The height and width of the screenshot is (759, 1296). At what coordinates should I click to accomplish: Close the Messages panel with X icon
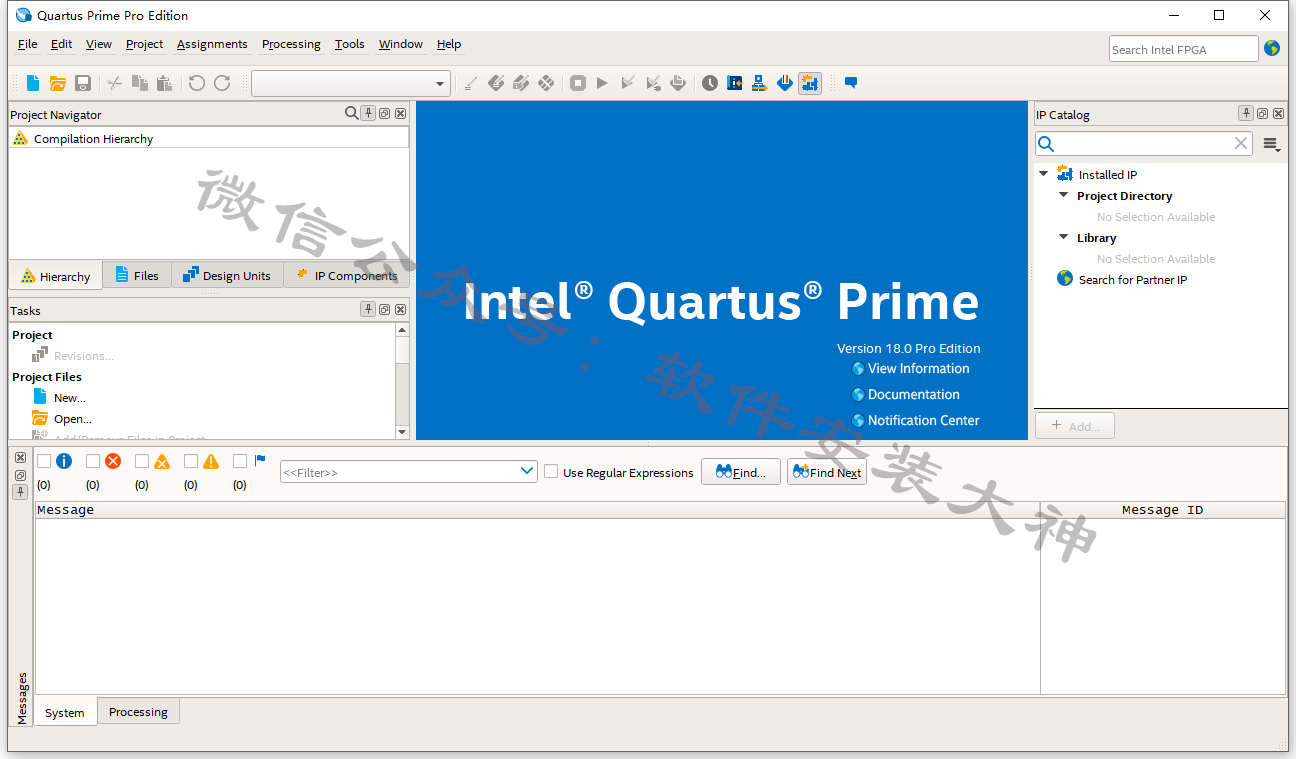point(20,458)
